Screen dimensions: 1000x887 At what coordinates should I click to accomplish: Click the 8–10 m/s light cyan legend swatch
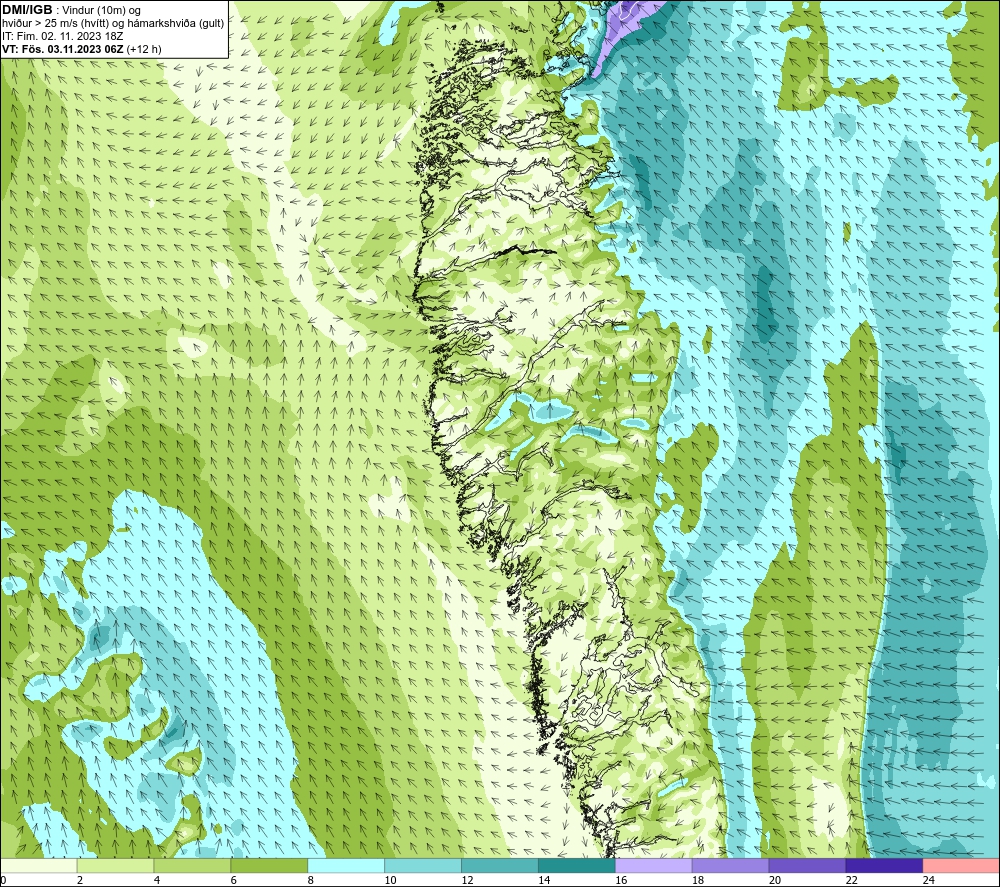pos(346,866)
